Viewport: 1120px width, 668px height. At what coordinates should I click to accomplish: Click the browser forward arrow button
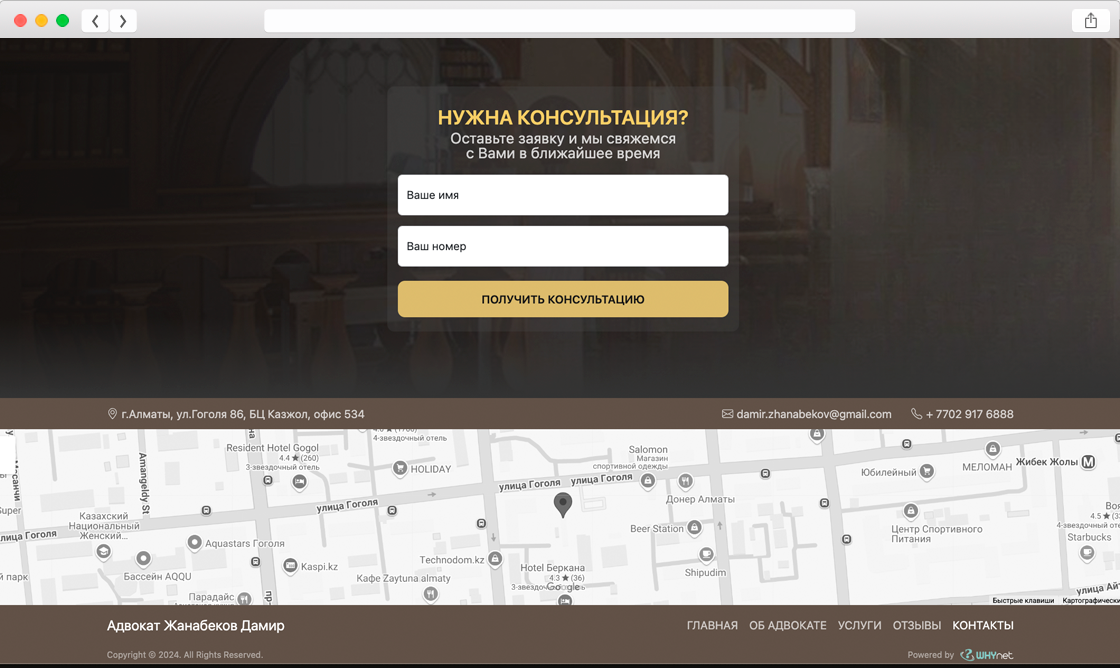pyautogui.click(x=123, y=21)
